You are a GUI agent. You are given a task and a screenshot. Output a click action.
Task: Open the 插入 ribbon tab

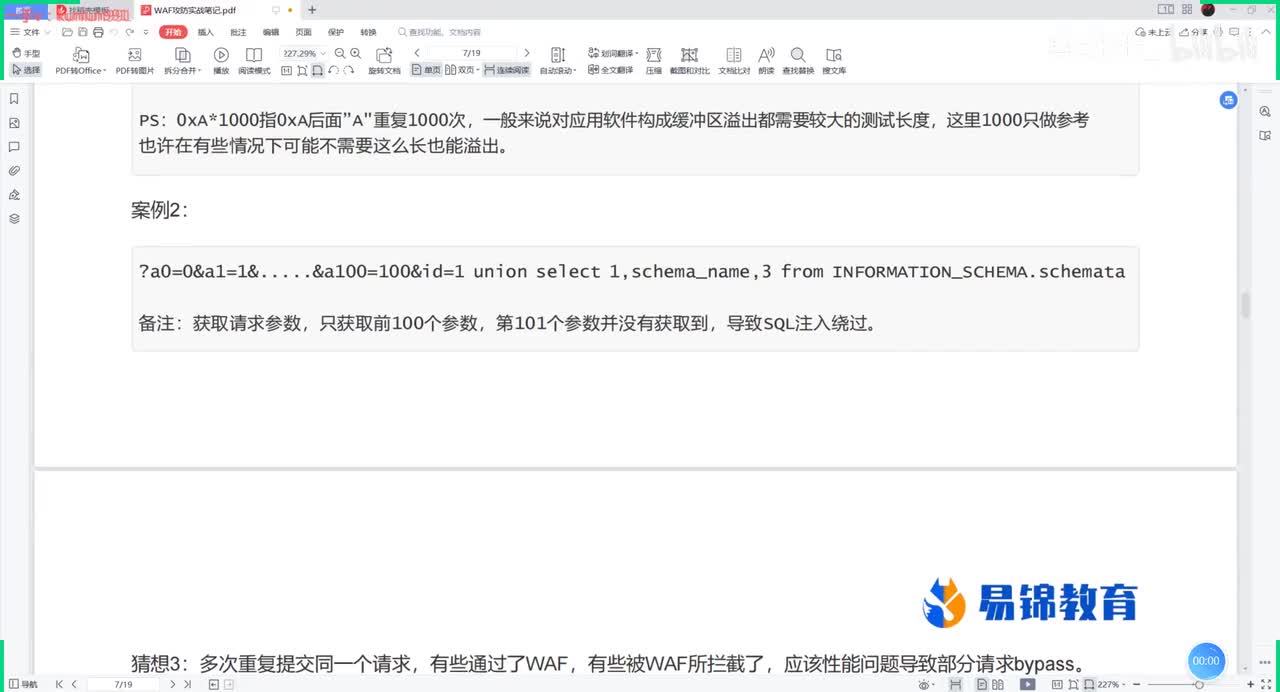[x=206, y=32]
